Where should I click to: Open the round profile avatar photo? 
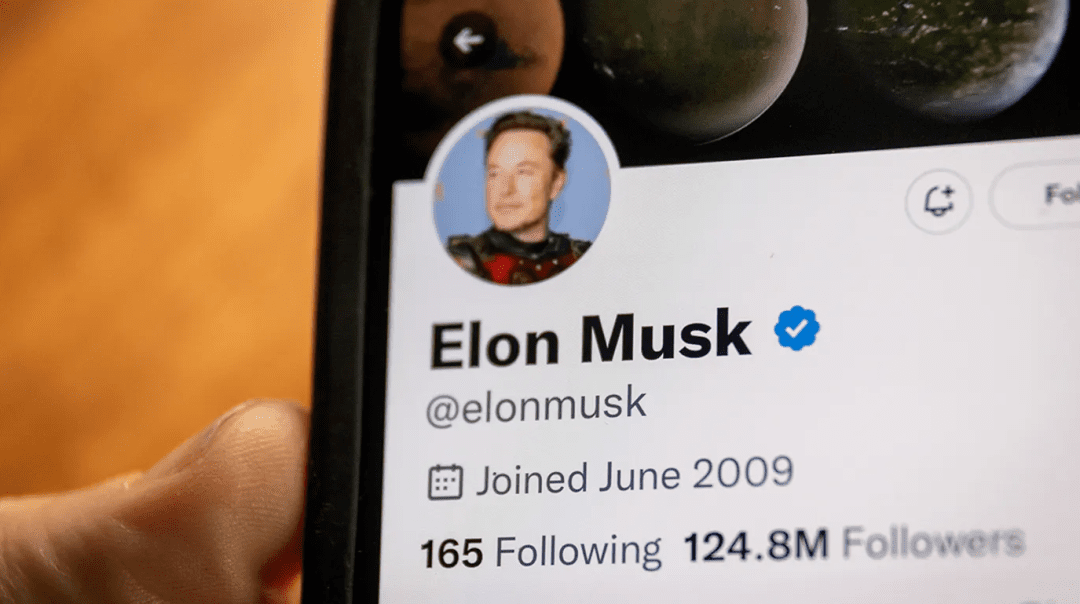(x=521, y=194)
